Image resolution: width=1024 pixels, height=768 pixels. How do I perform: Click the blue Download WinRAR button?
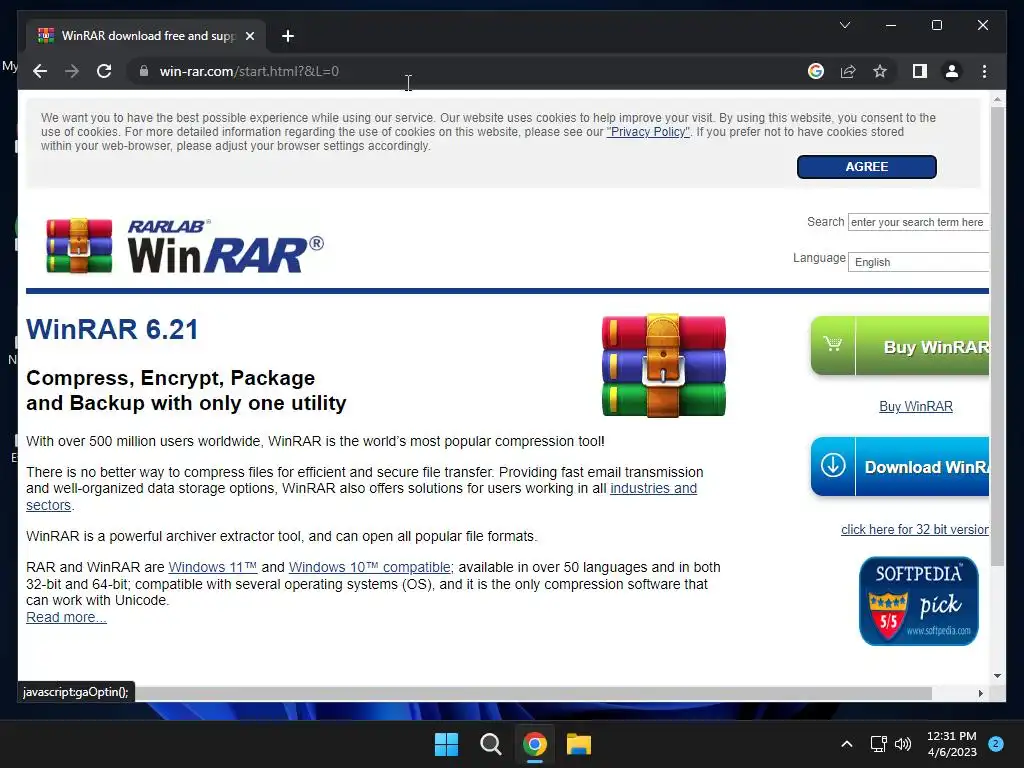point(900,467)
